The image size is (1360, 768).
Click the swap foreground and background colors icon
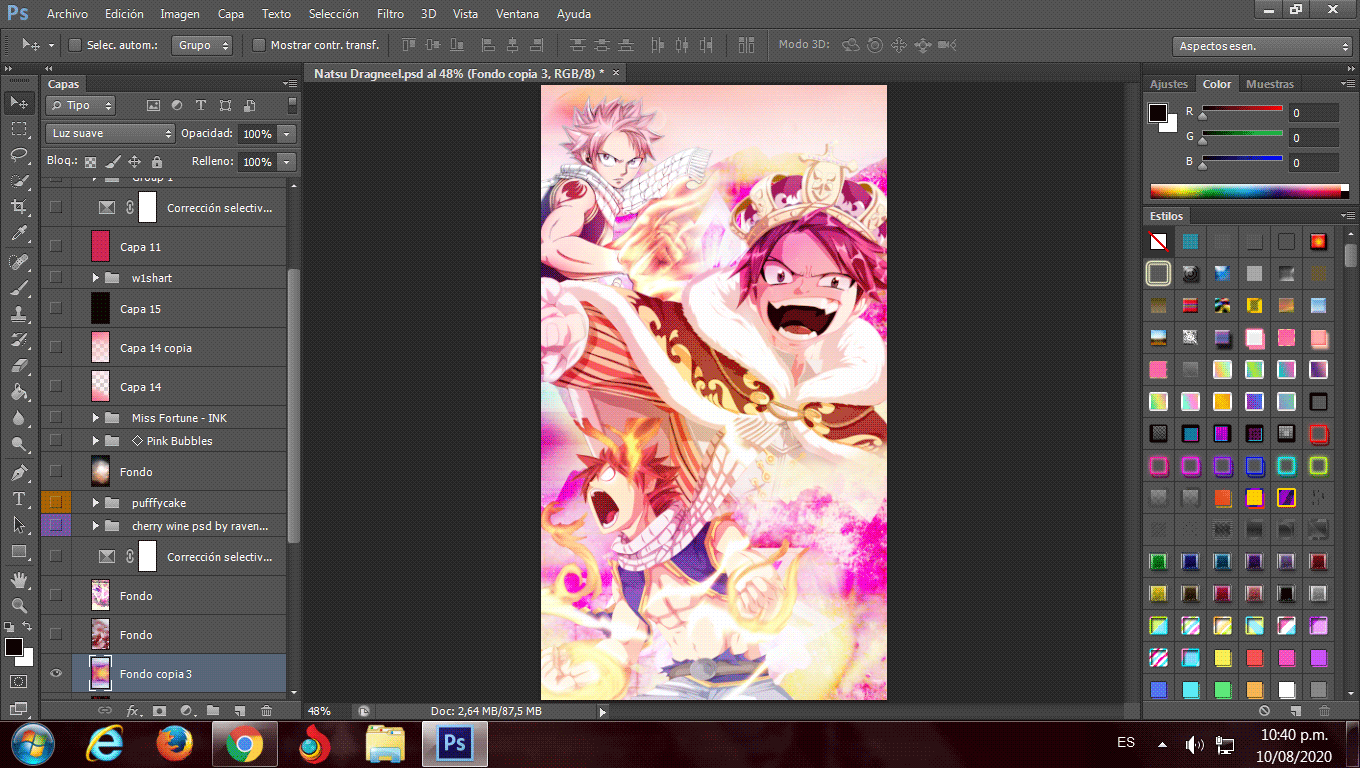[x=27, y=627]
